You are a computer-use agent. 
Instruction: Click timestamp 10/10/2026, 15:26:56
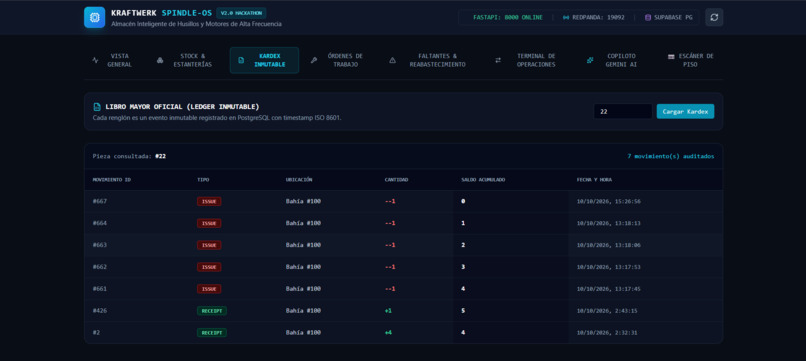(609, 202)
